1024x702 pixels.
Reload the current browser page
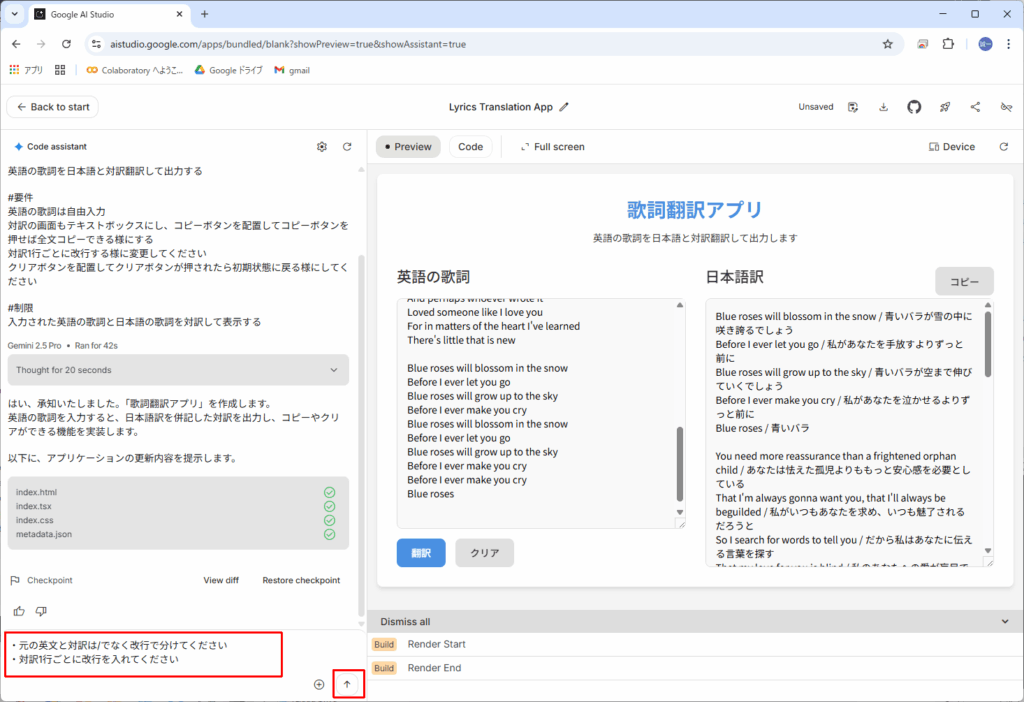66,44
